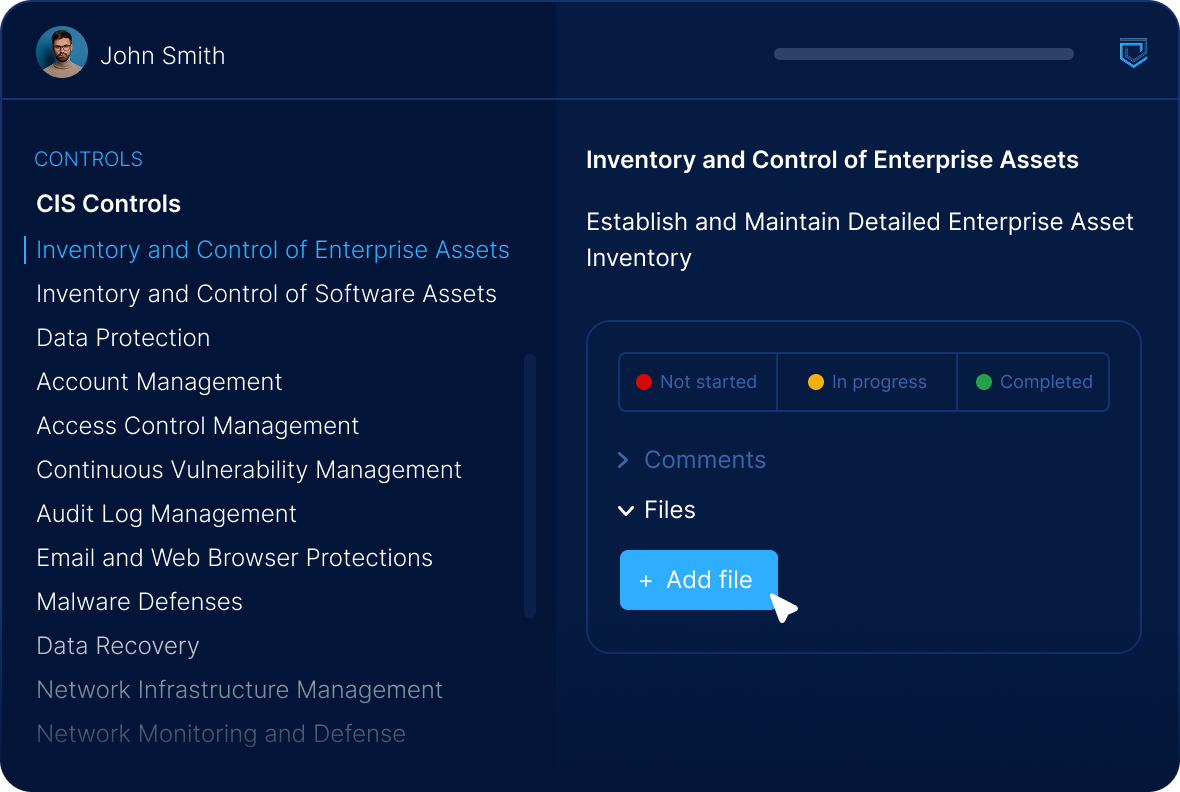The width and height of the screenshot is (1180, 792).
Task: Go to Access Control Management
Action: click(197, 426)
